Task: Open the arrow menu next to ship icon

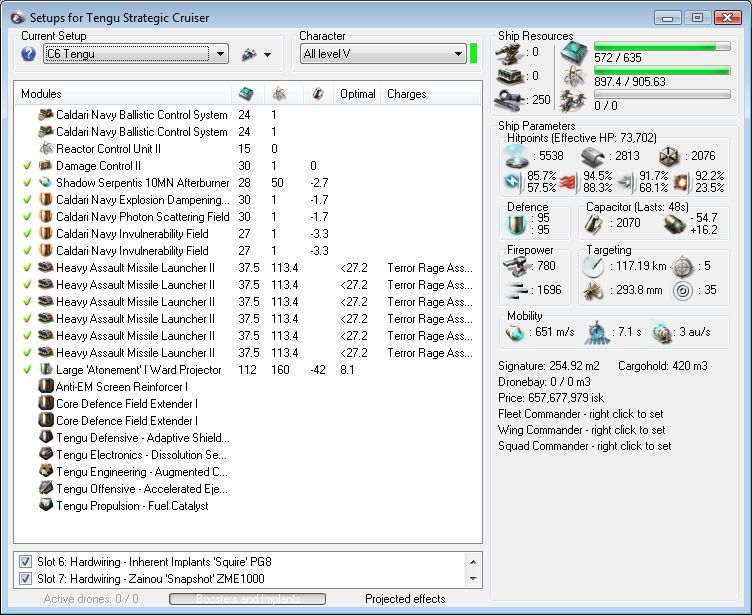Action: tap(268, 55)
